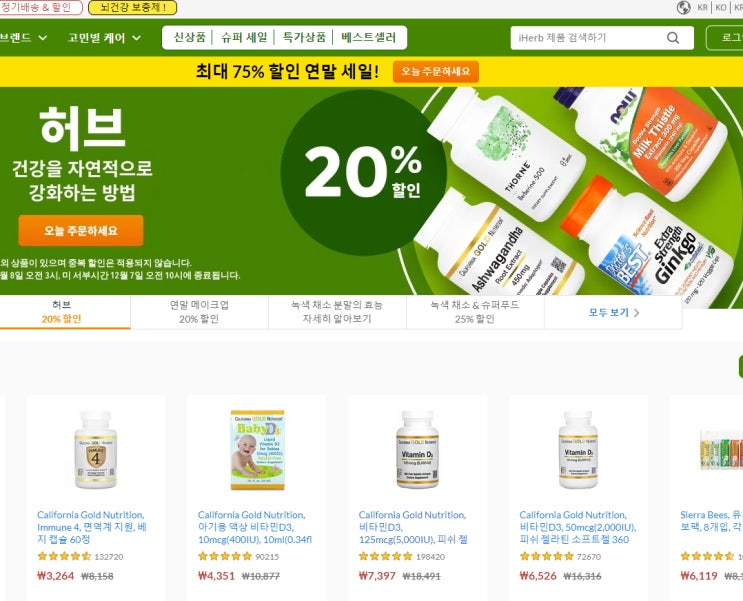743x601 pixels.
Task: Select the 슈퍼 세일 menu item
Action: click(x=244, y=37)
